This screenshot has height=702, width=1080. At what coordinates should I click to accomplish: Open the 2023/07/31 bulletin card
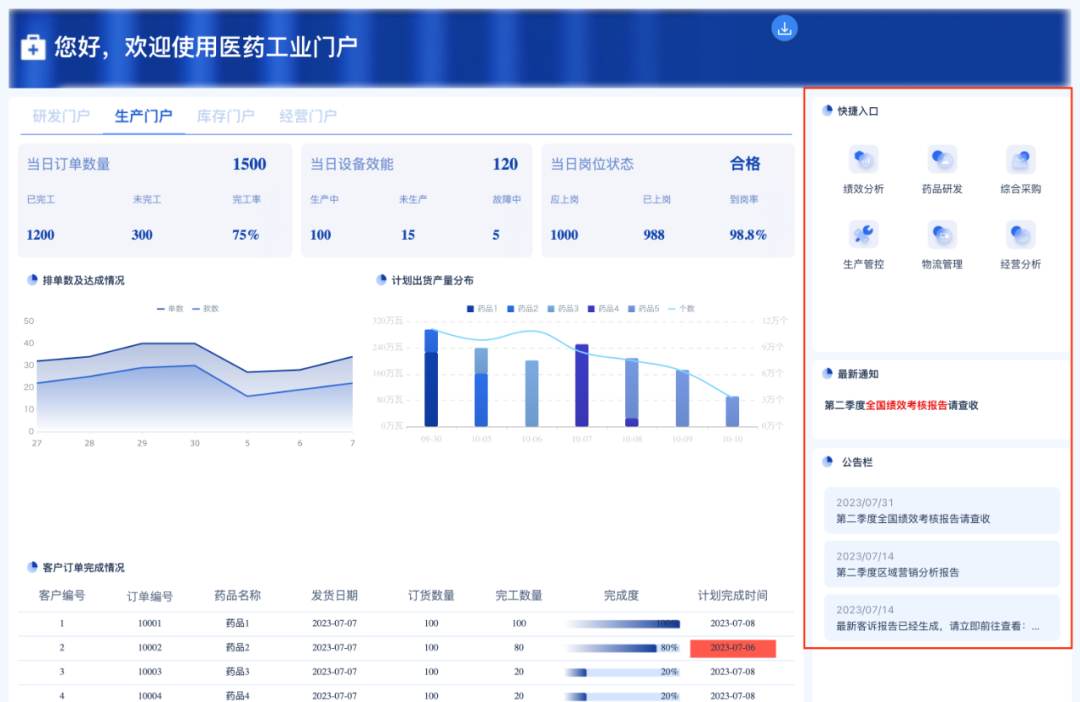942,510
